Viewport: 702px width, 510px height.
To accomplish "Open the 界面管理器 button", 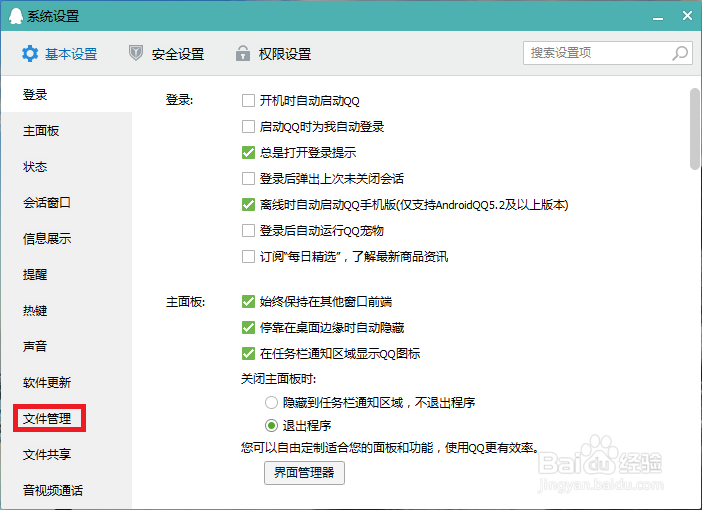I will tap(304, 472).
